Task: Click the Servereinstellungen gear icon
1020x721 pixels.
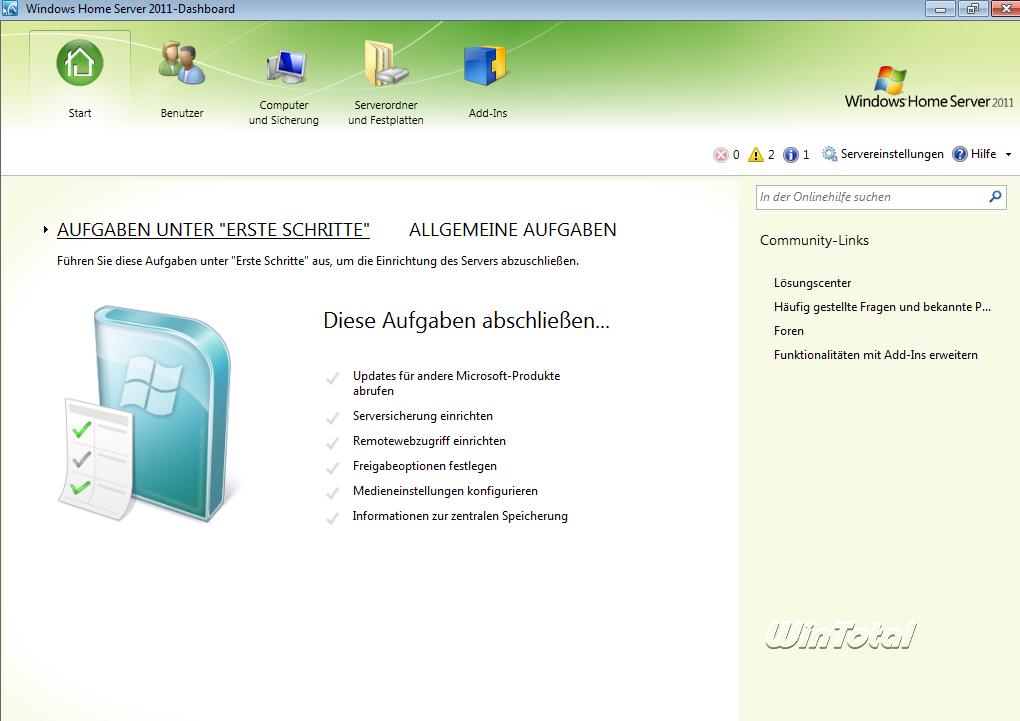Action: (x=829, y=154)
